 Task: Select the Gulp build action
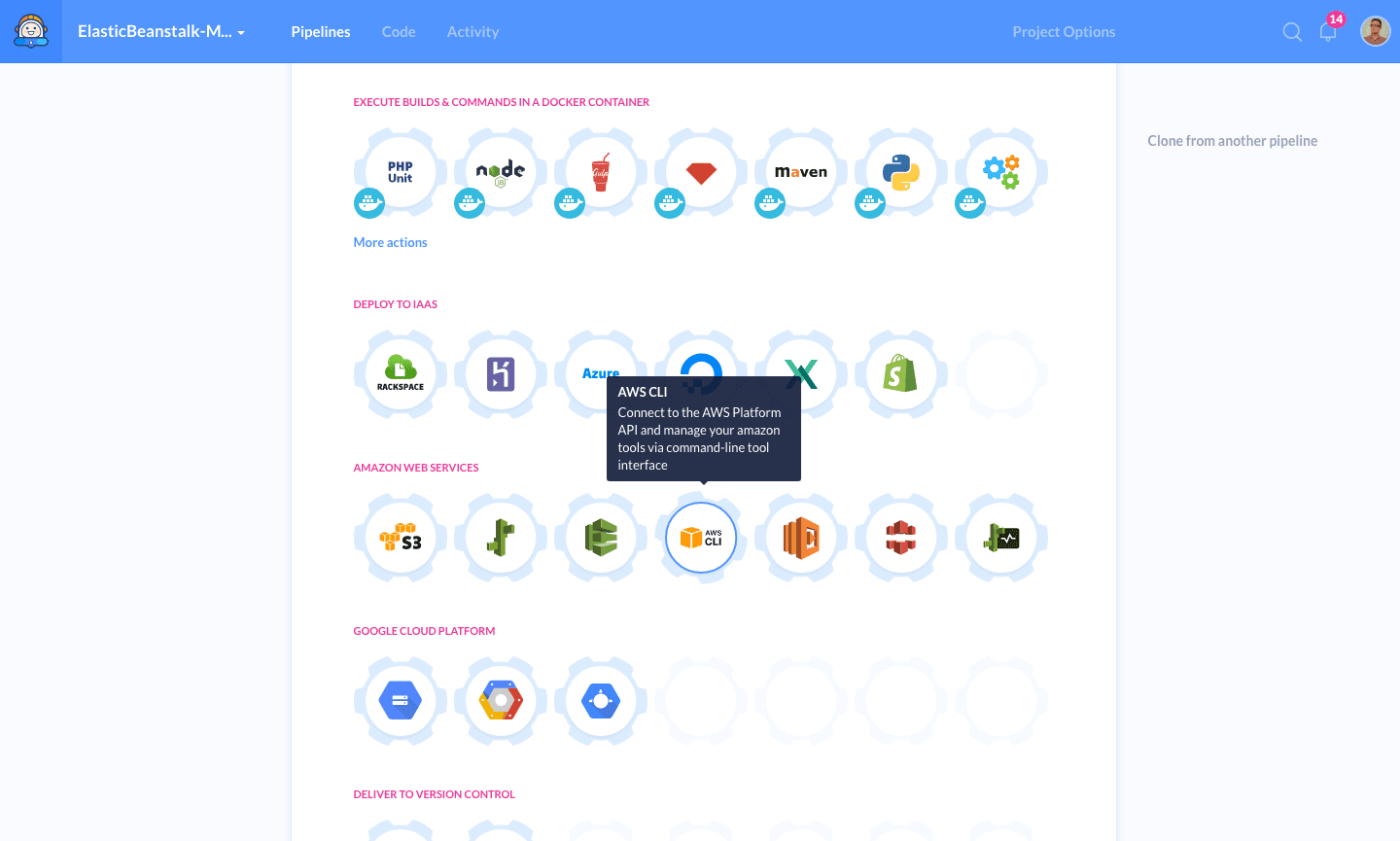click(601, 172)
